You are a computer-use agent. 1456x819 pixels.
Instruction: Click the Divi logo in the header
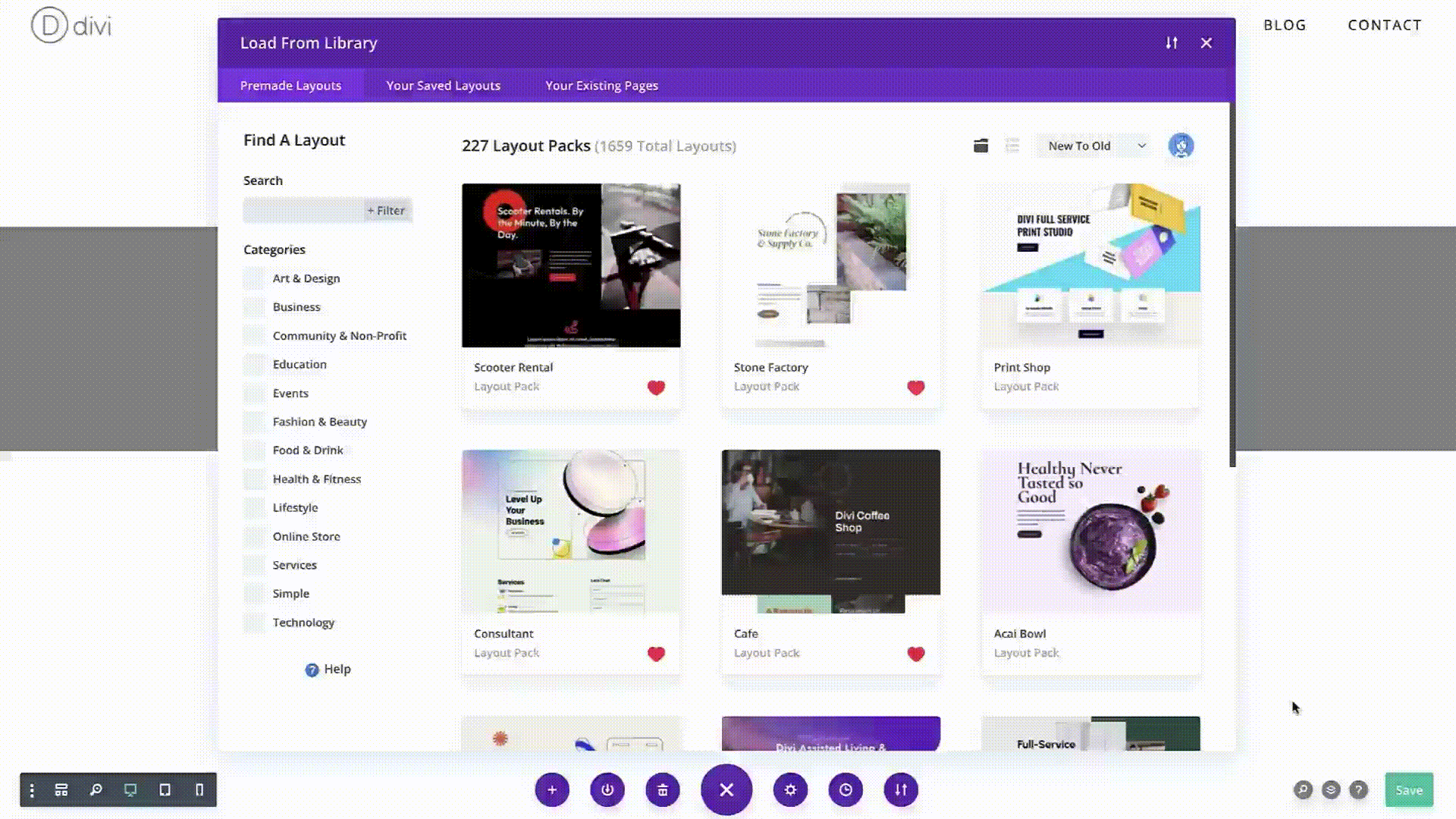point(71,26)
